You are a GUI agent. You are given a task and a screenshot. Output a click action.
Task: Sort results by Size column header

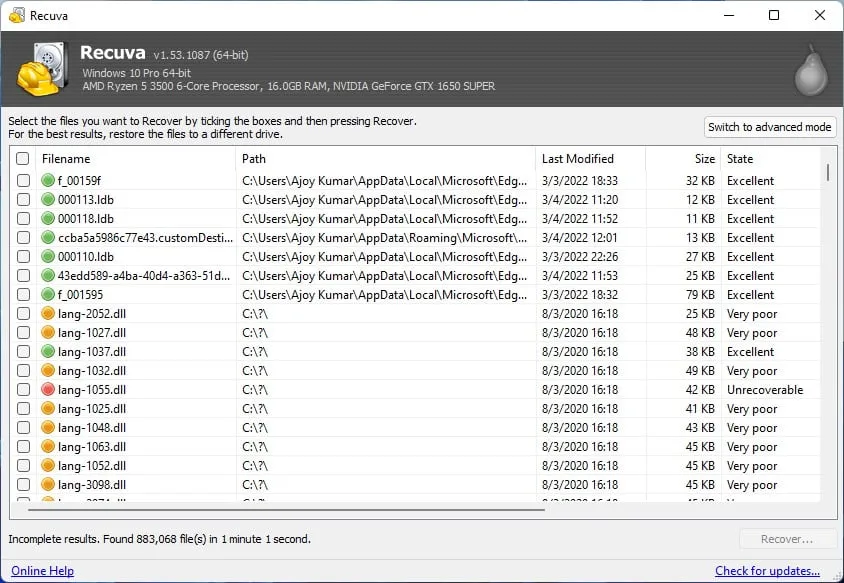coord(704,159)
